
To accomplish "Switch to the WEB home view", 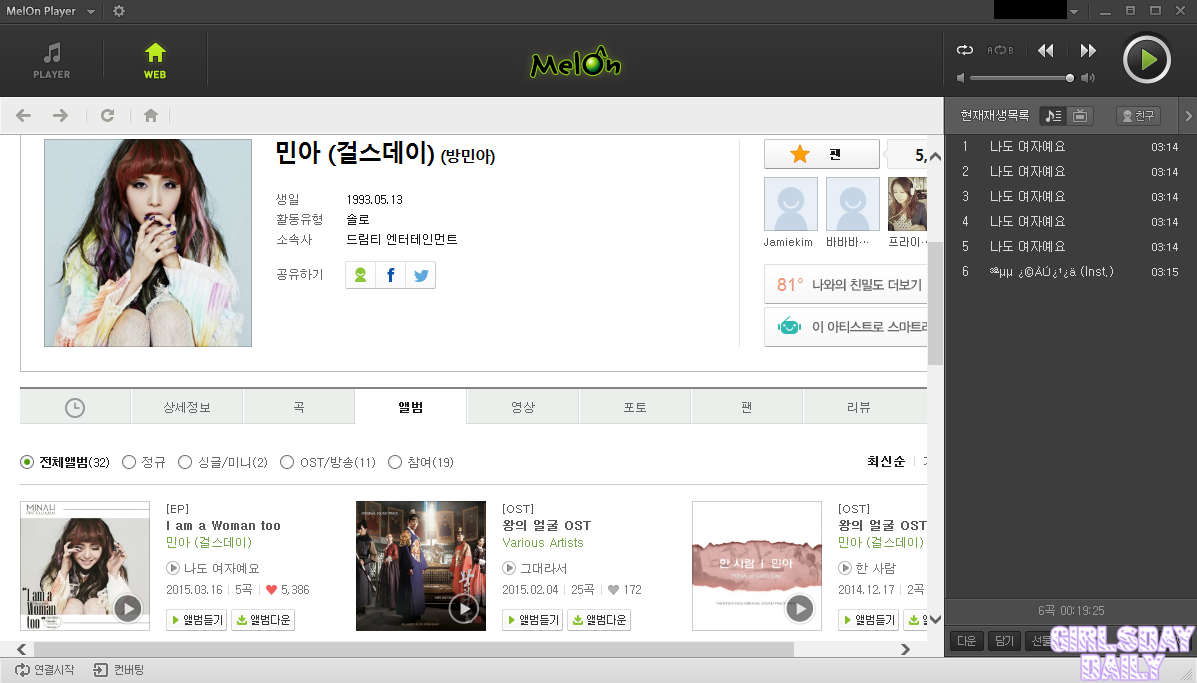I will point(155,60).
